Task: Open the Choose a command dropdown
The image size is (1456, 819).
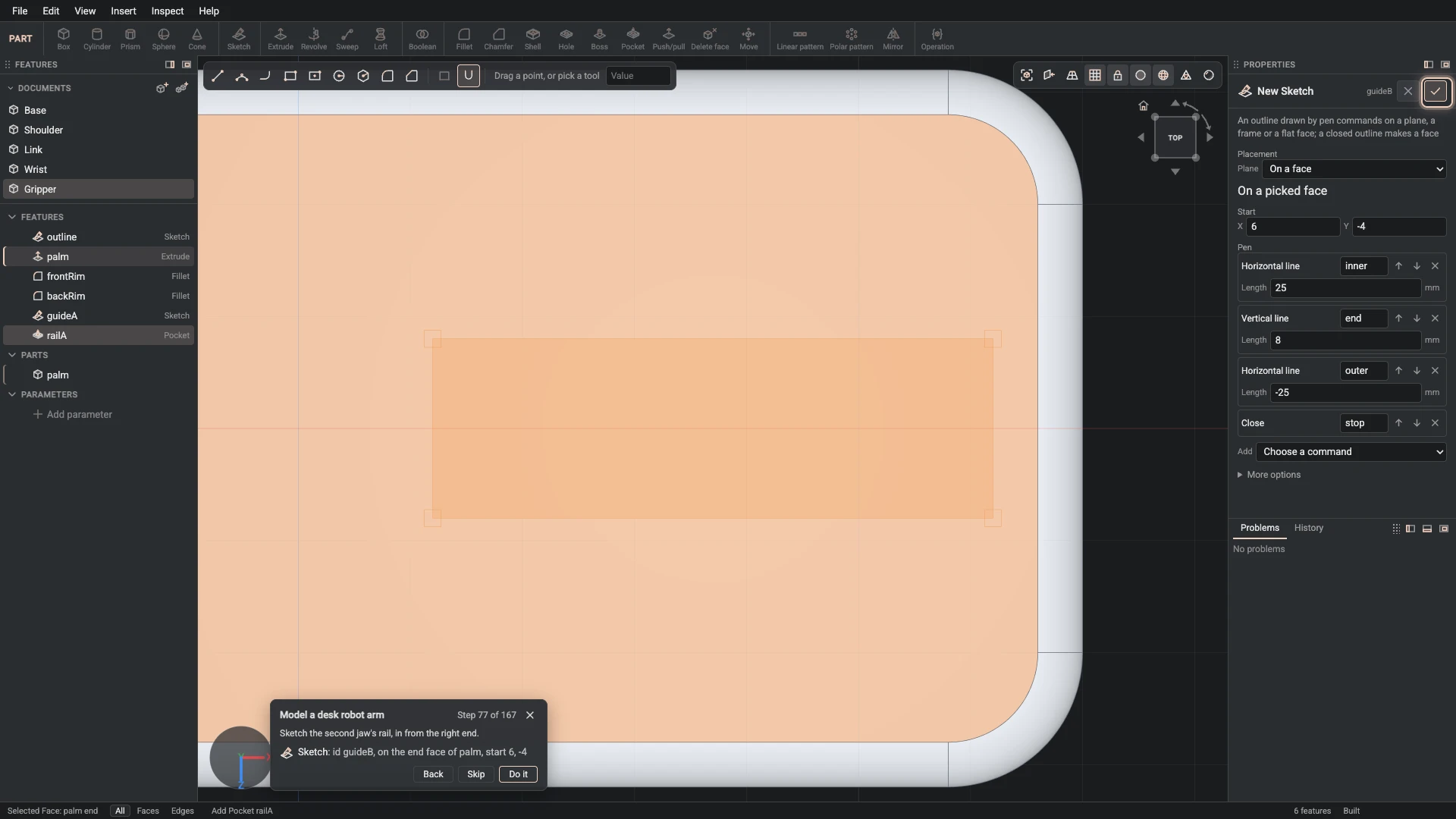Action: pyautogui.click(x=1351, y=452)
